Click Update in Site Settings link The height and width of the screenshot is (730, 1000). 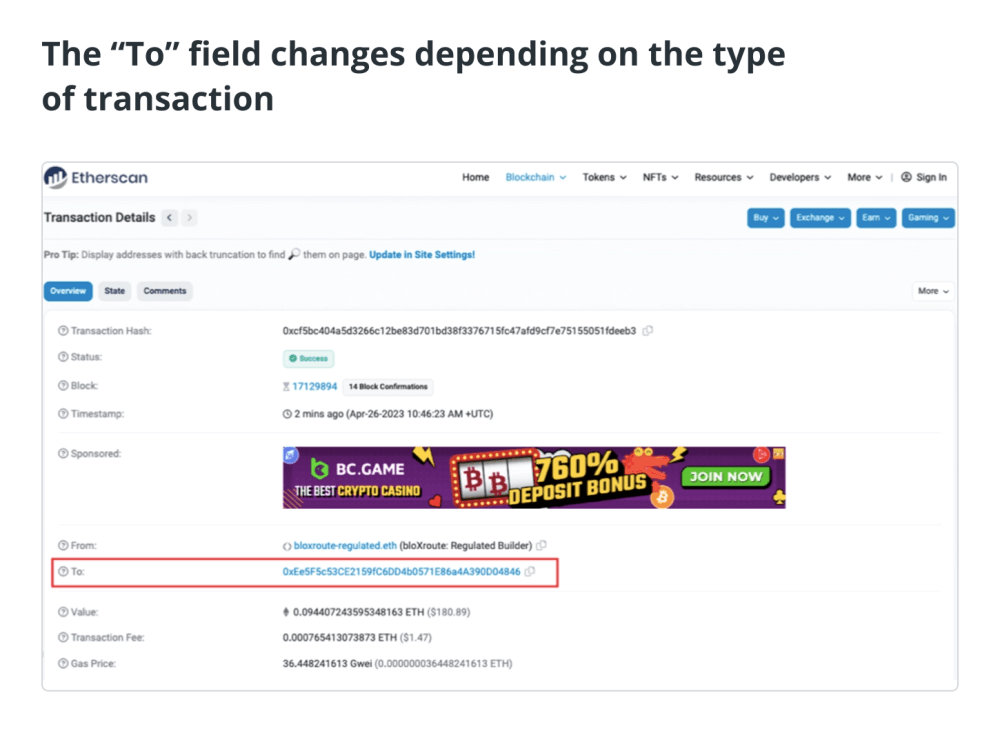[422, 255]
